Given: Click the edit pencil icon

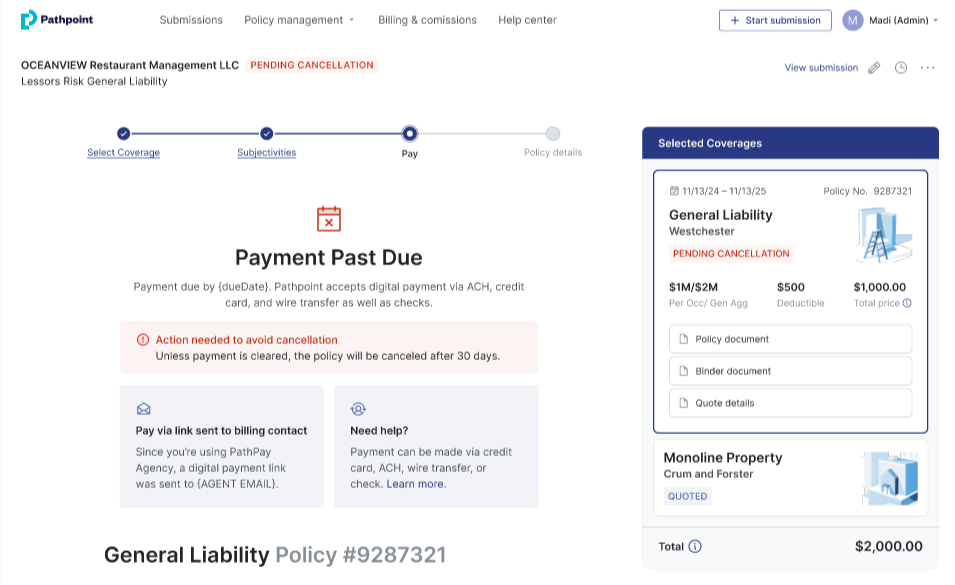Looking at the screenshot, I should [x=874, y=68].
